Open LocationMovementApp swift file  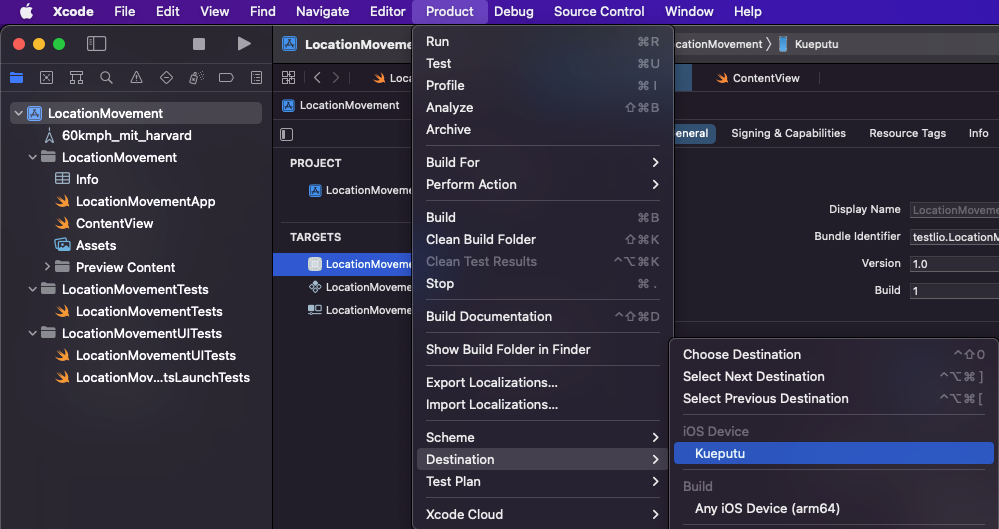pyautogui.click(x=136, y=201)
